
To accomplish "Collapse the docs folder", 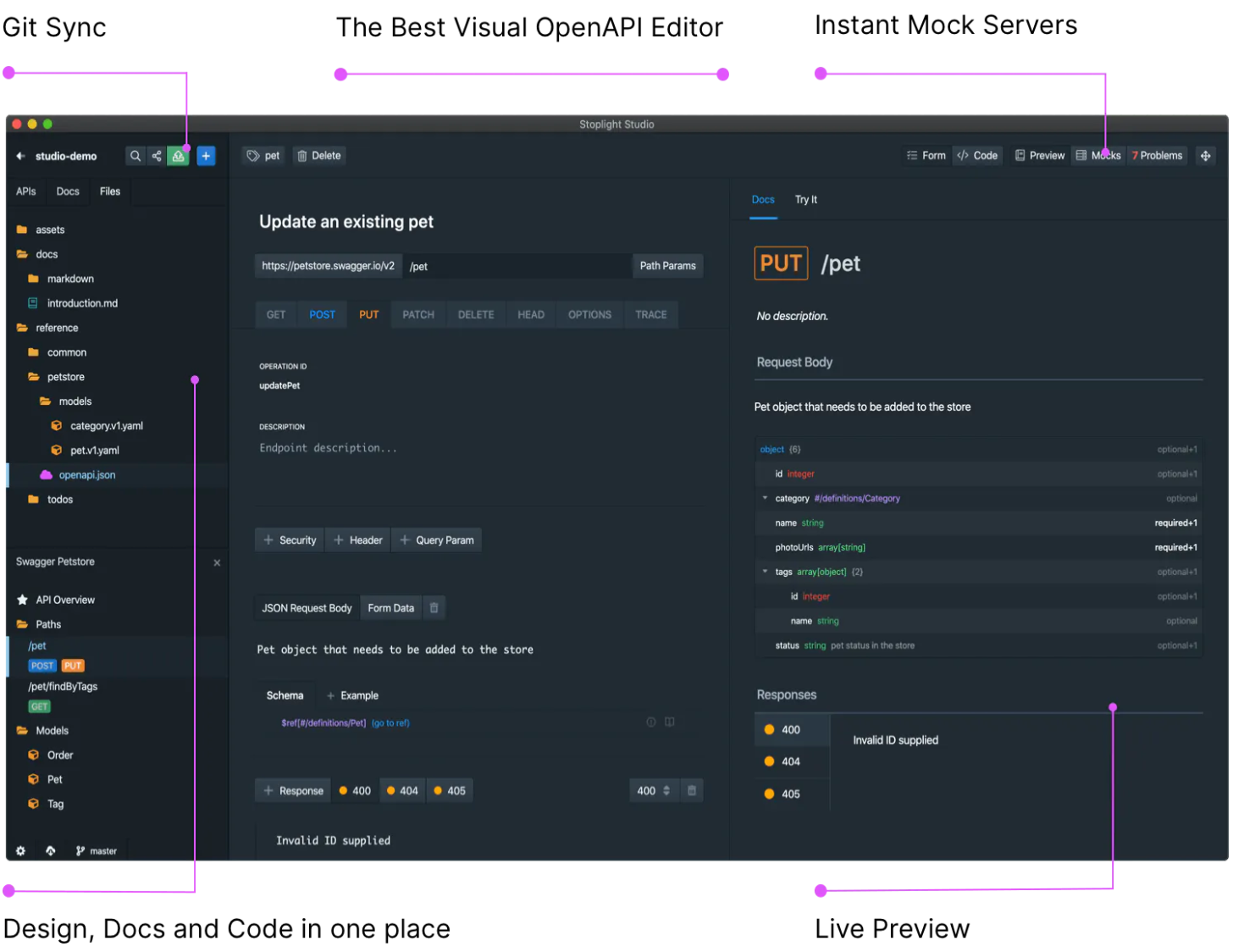I will 117,254.
